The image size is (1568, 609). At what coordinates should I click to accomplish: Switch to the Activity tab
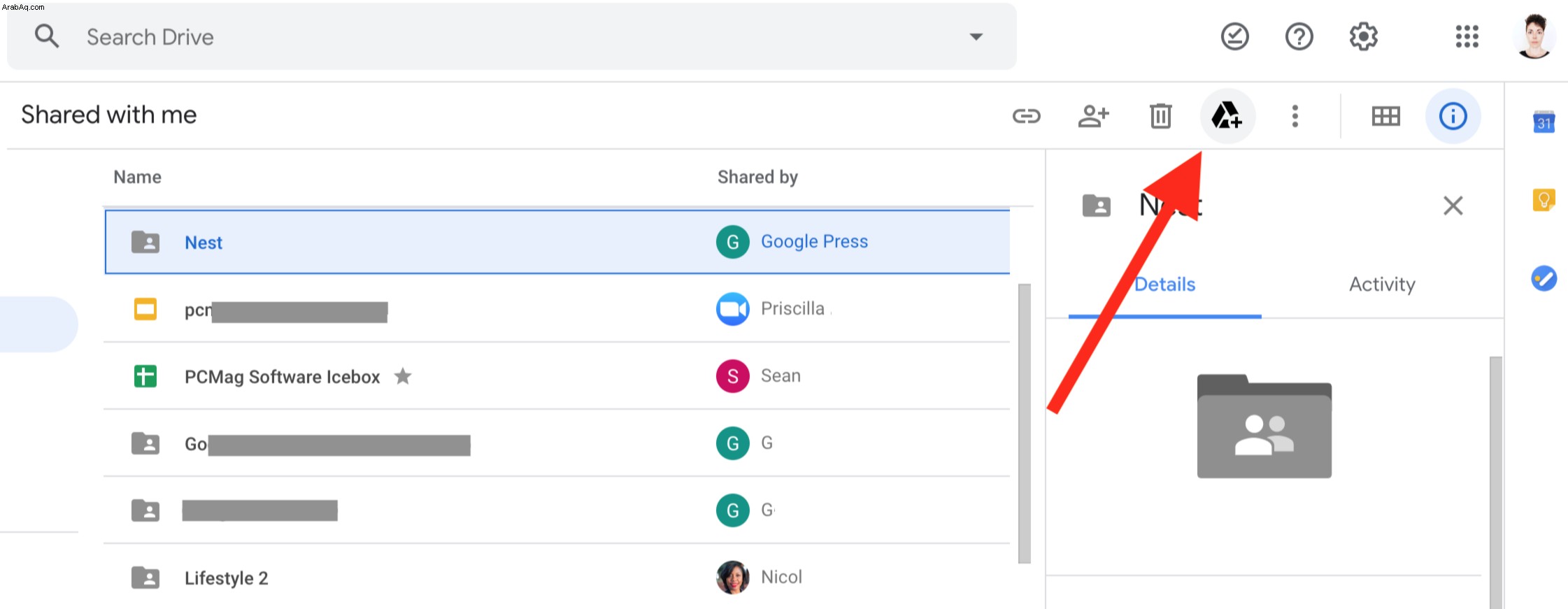click(1383, 285)
